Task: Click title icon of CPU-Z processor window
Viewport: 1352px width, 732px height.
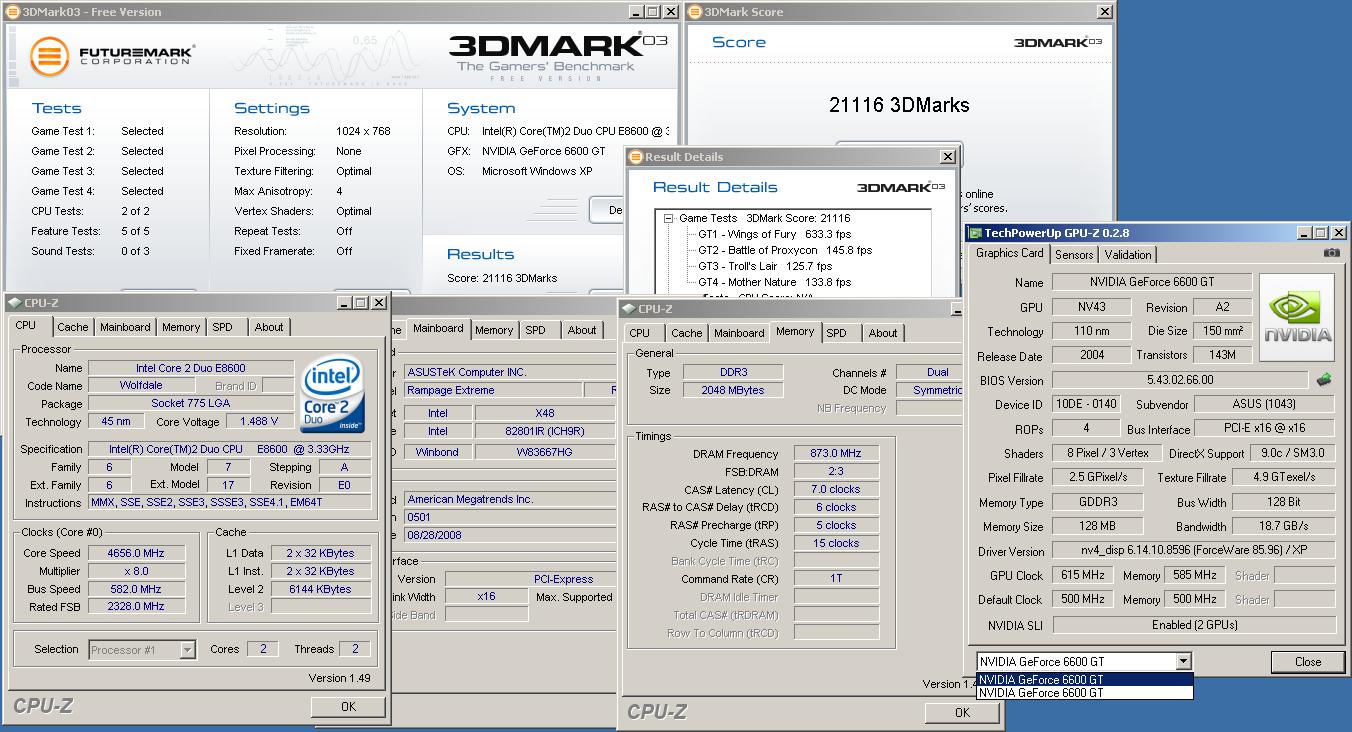Action: [14, 303]
